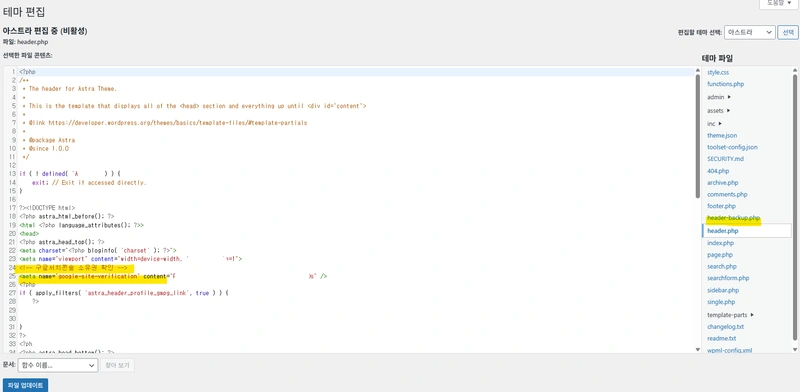800x392 pixels.
Task: Open SECURITY.md file
Action: coord(726,159)
